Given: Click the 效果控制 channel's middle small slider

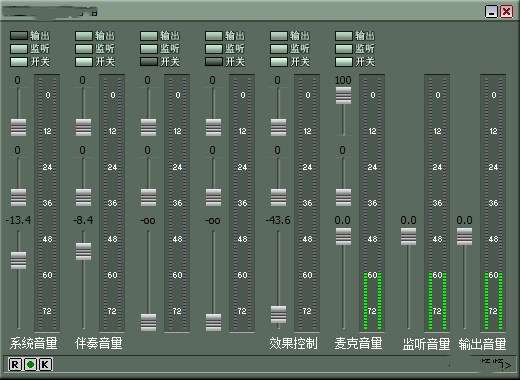Looking at the screenshot, I should click(278, 198).
